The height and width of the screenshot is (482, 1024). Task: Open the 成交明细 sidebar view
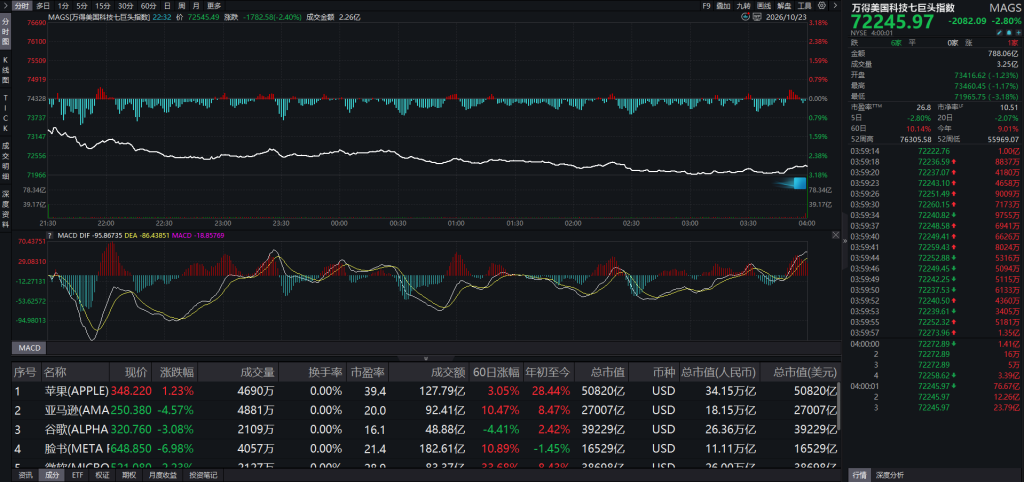point(5,160)
